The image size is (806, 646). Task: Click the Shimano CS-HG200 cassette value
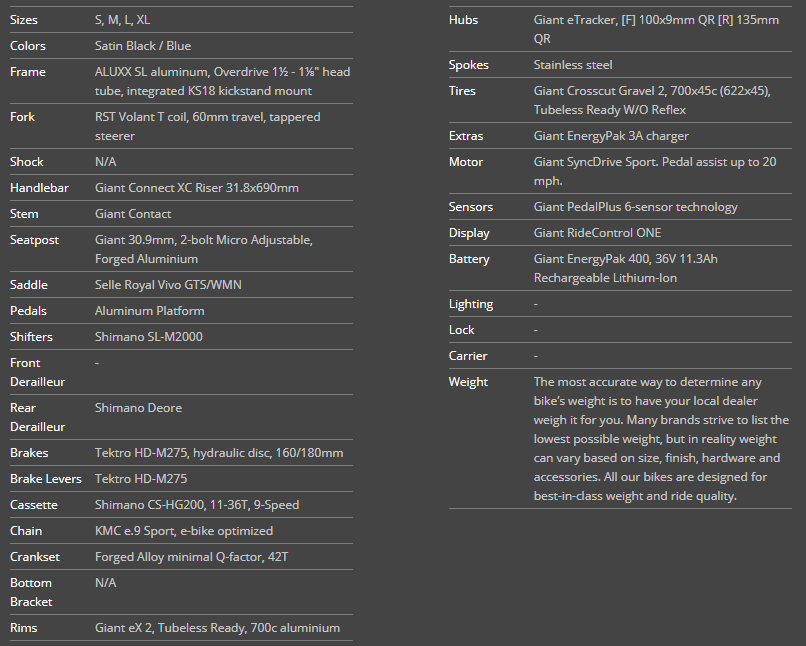point(196,505)
